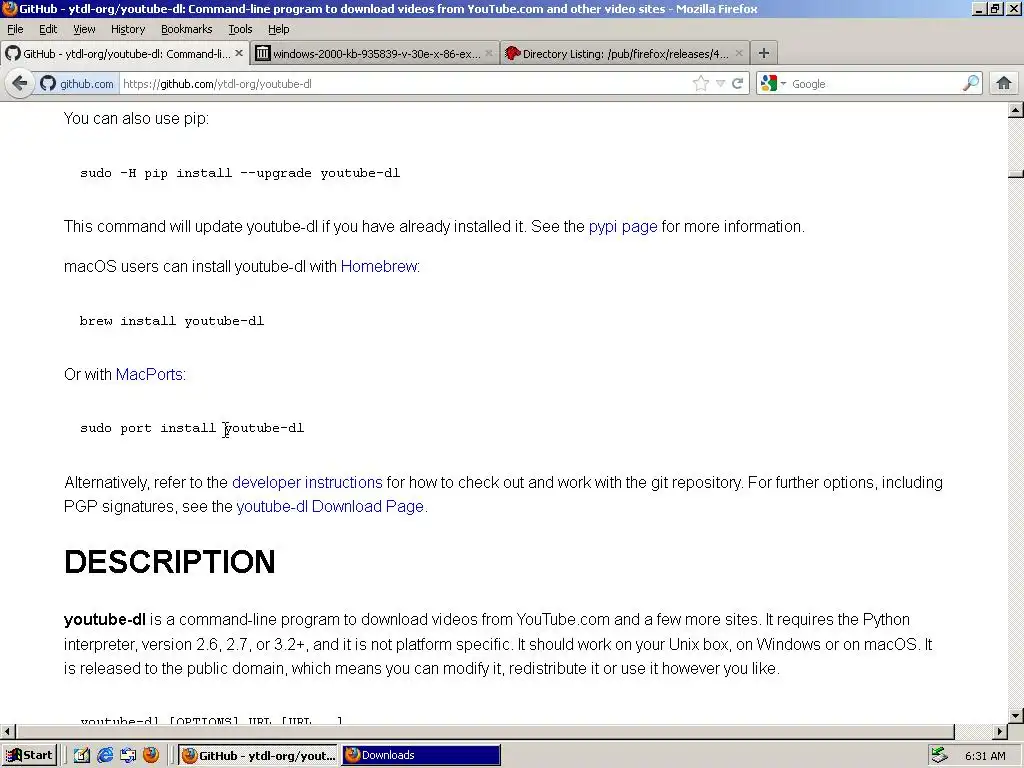Screen dimensions: 1024x768
Task: Click the horizontal scrollbar left arrow
Action: coord(8,731)
